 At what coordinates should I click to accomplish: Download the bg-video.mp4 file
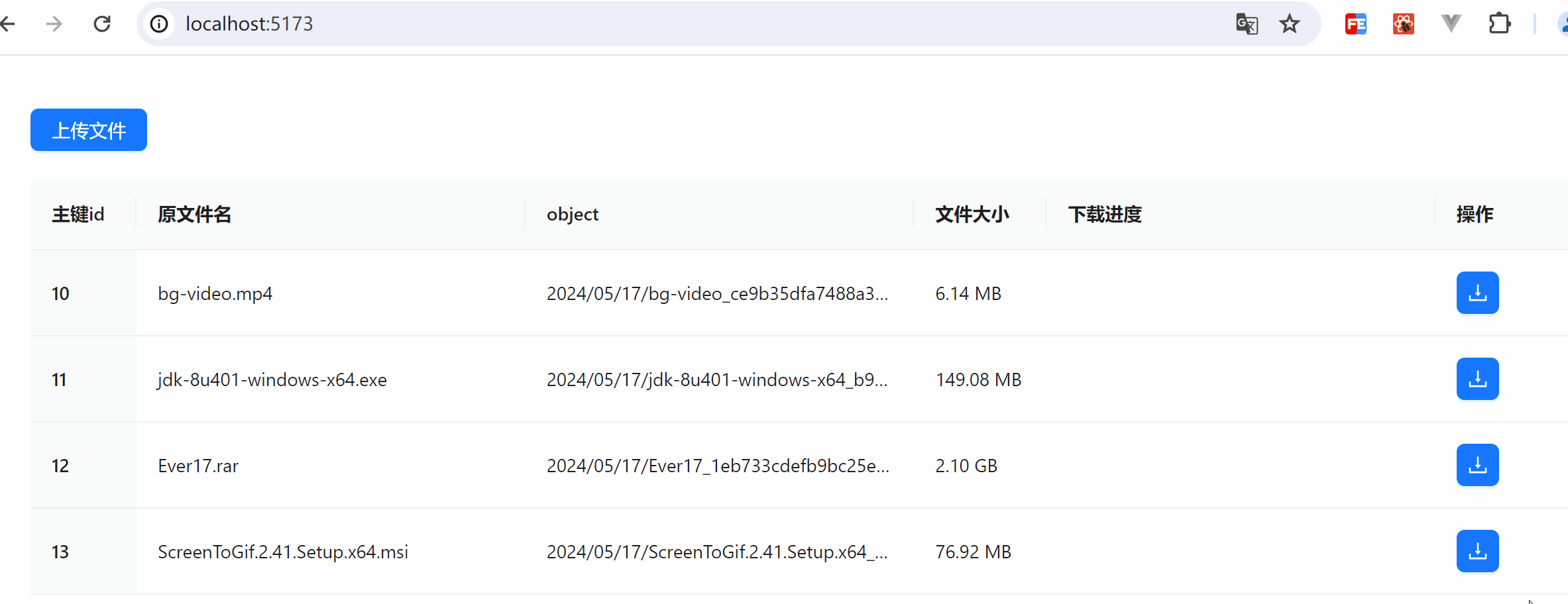click(1477, 293)
